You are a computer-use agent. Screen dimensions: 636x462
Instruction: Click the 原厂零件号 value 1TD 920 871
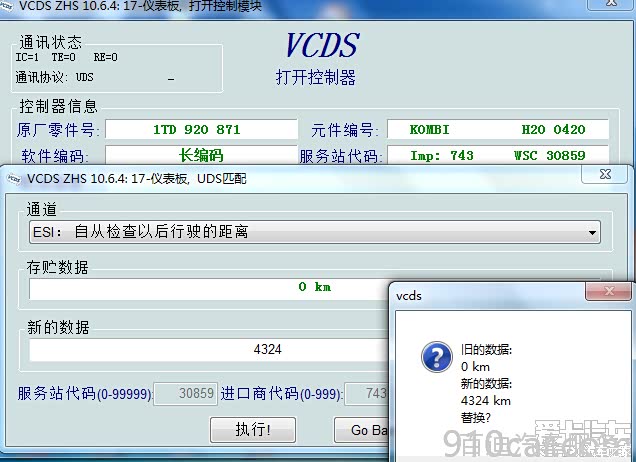tap(201, 129)
